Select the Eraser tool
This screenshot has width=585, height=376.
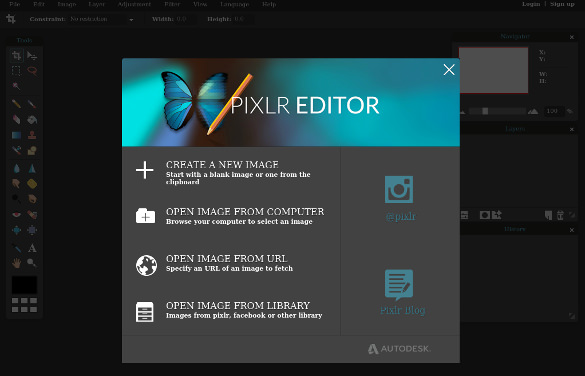(x=16, y=119)
